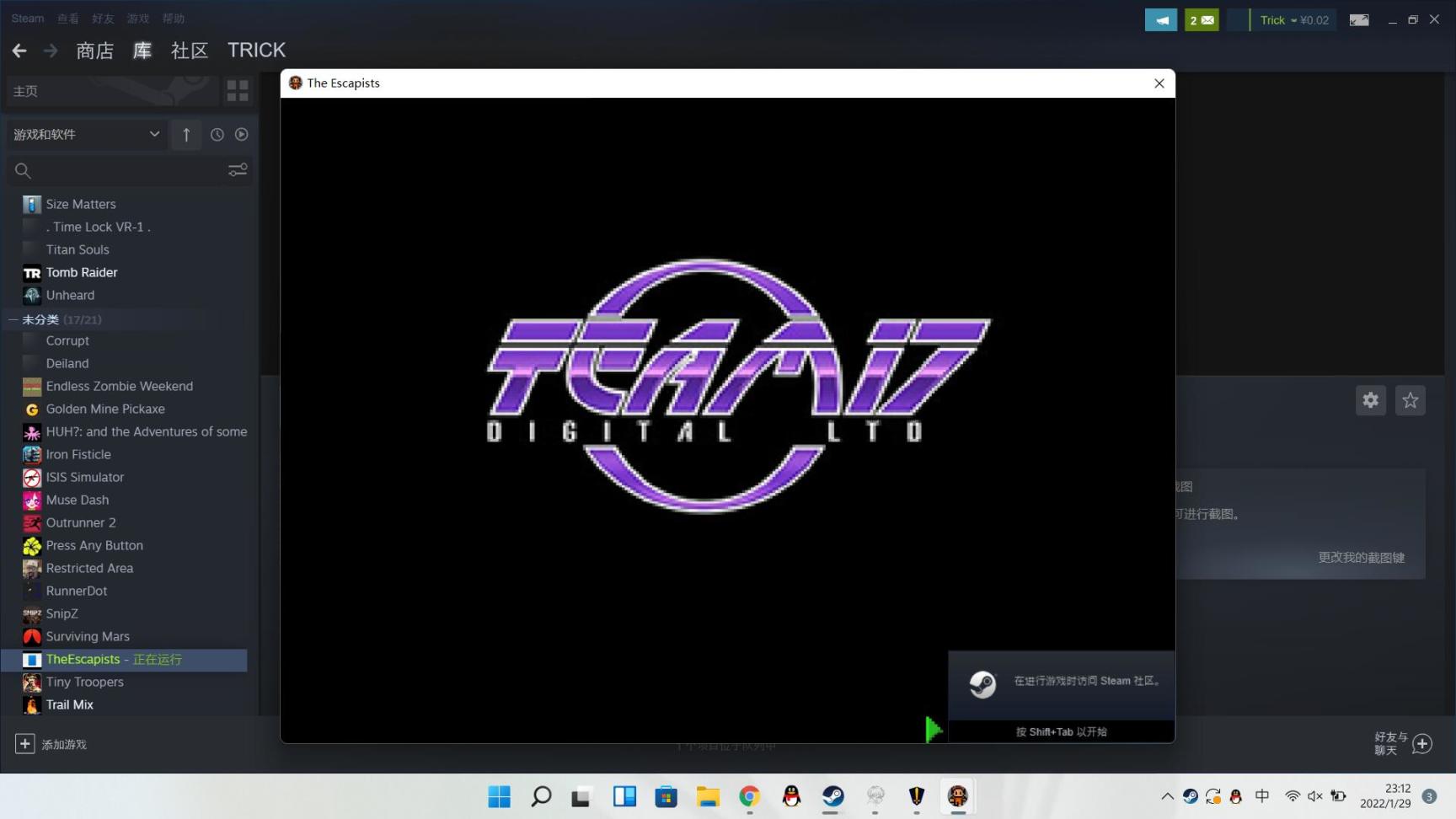Switch to Big Picture mode icon
The image size is (1456, 819).
(x=1359, y=19)
